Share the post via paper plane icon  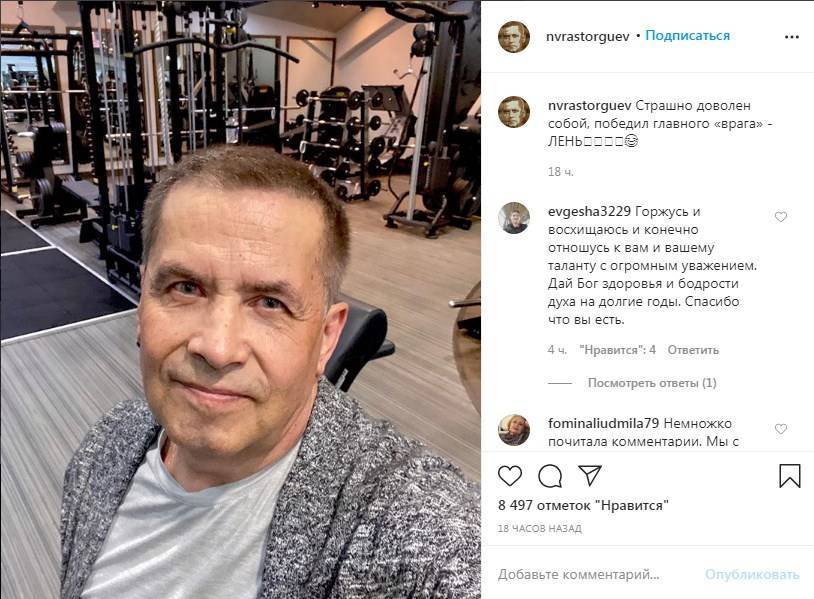(590, 475)
